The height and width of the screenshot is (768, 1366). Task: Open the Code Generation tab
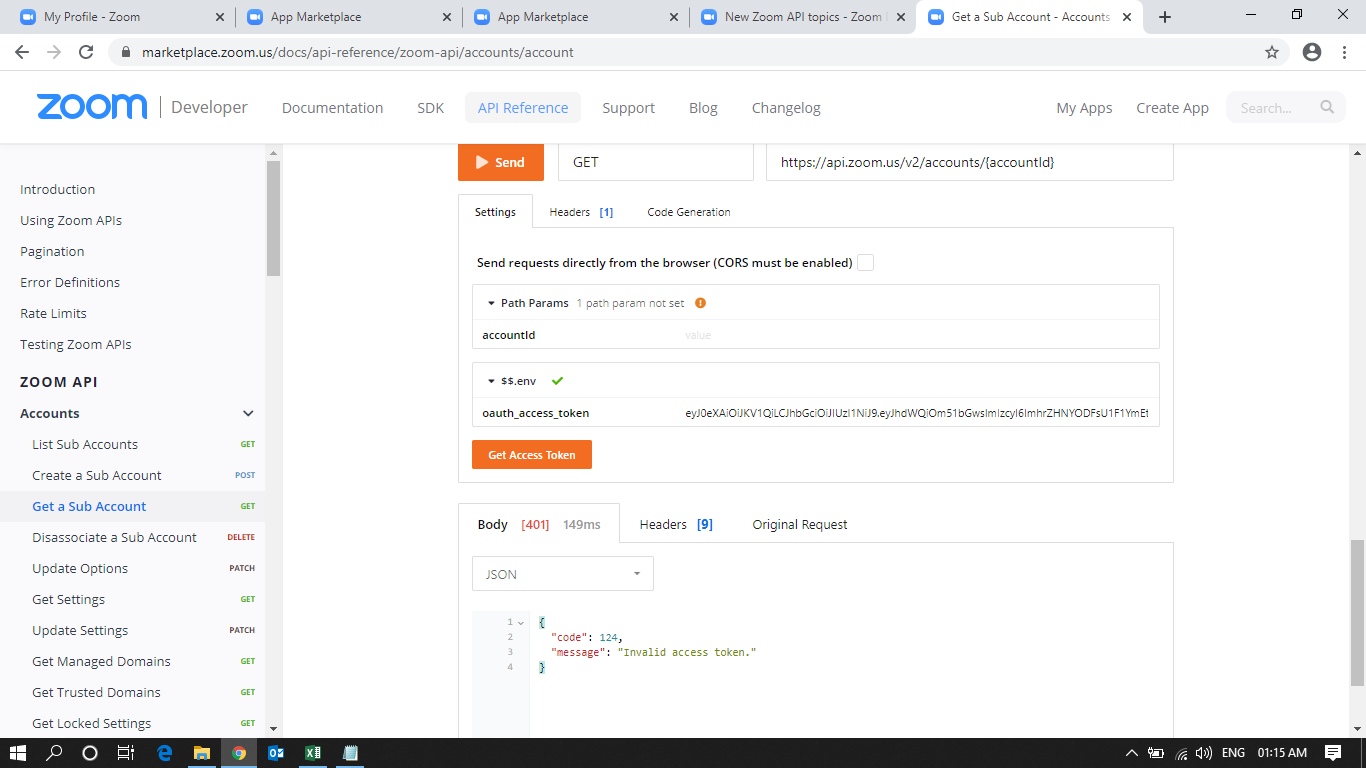click(689, 212)
